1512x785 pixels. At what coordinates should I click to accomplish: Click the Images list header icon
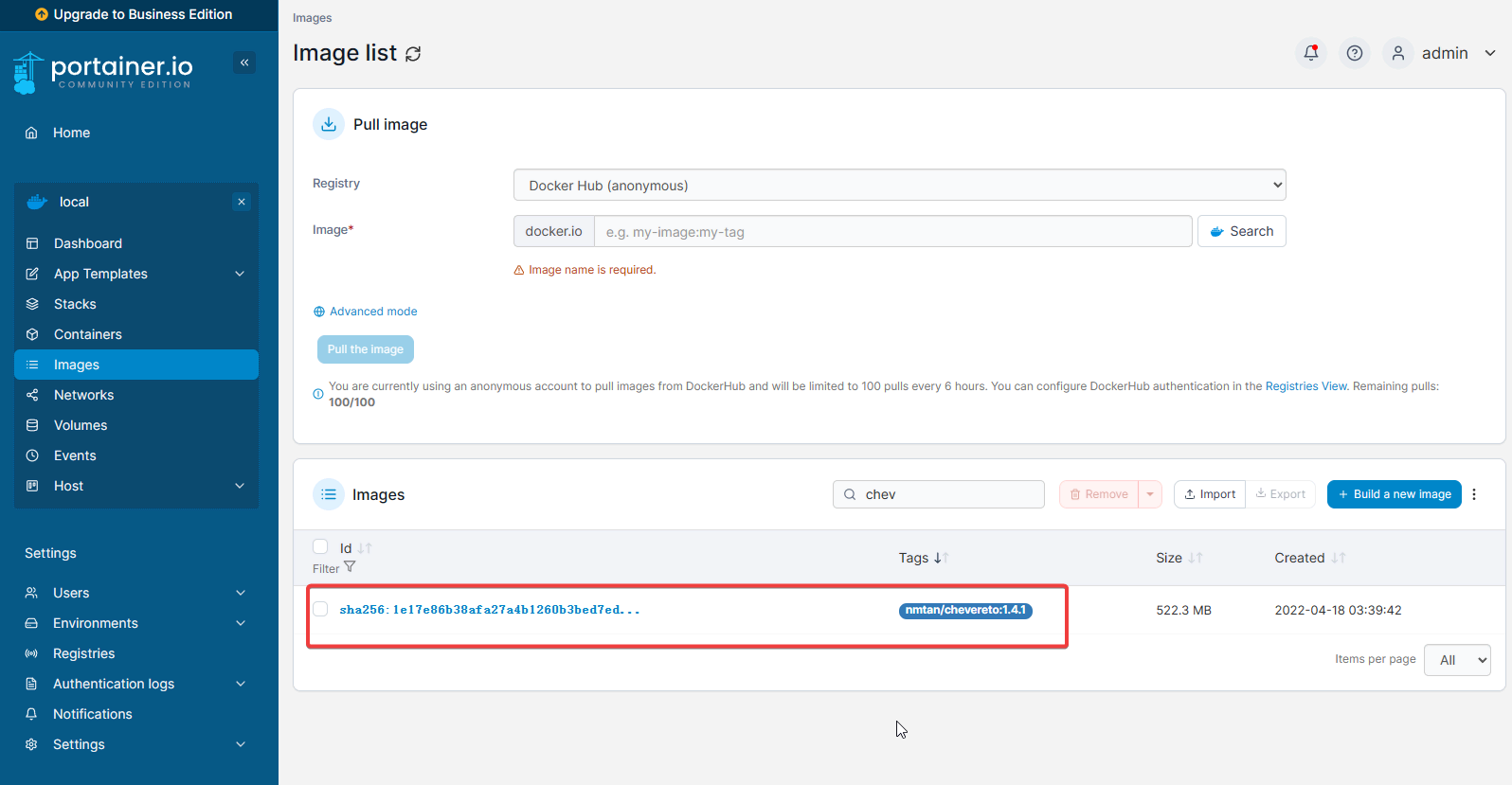329,494
